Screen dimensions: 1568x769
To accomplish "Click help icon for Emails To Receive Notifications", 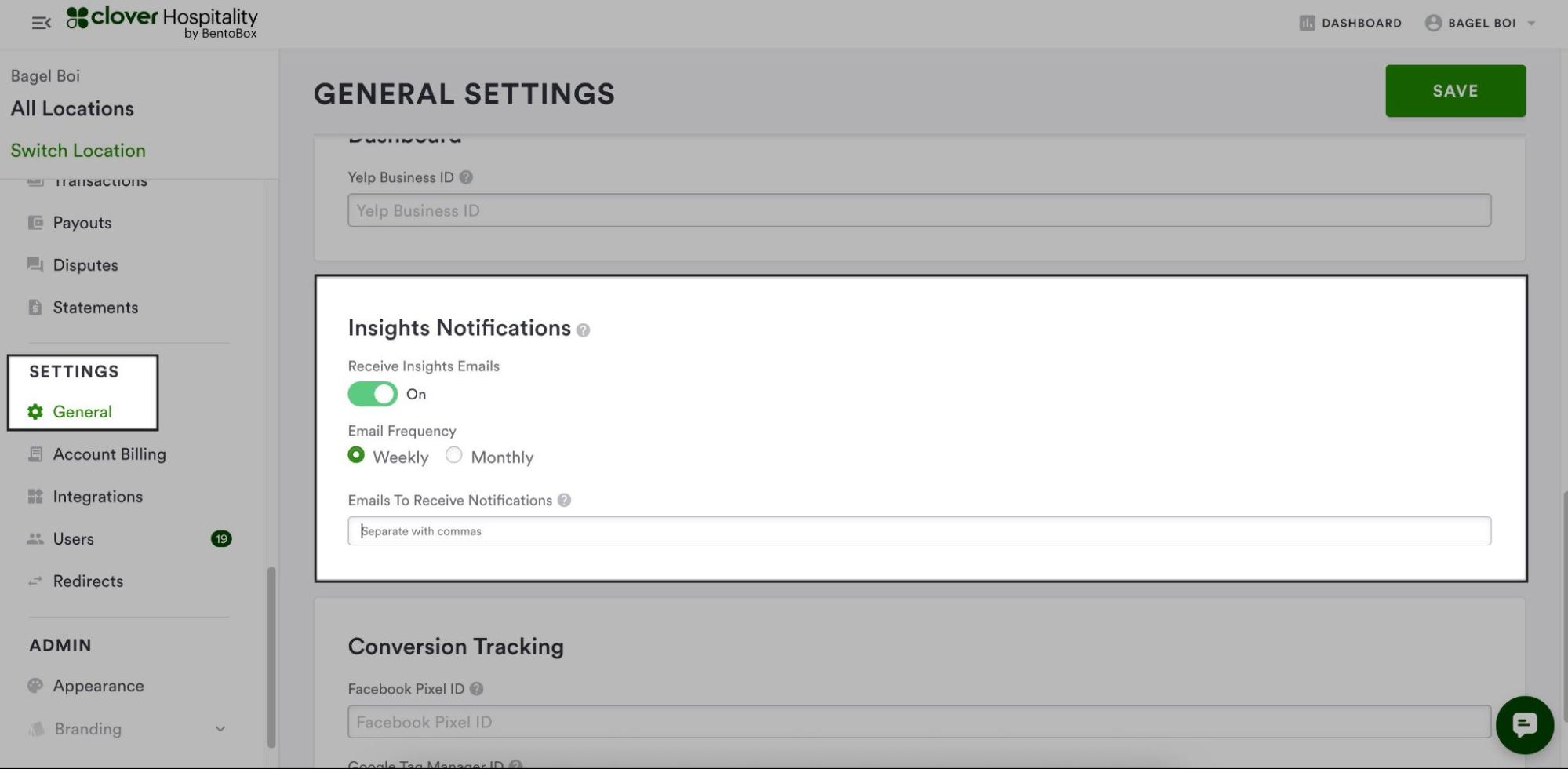I will 564,500.
